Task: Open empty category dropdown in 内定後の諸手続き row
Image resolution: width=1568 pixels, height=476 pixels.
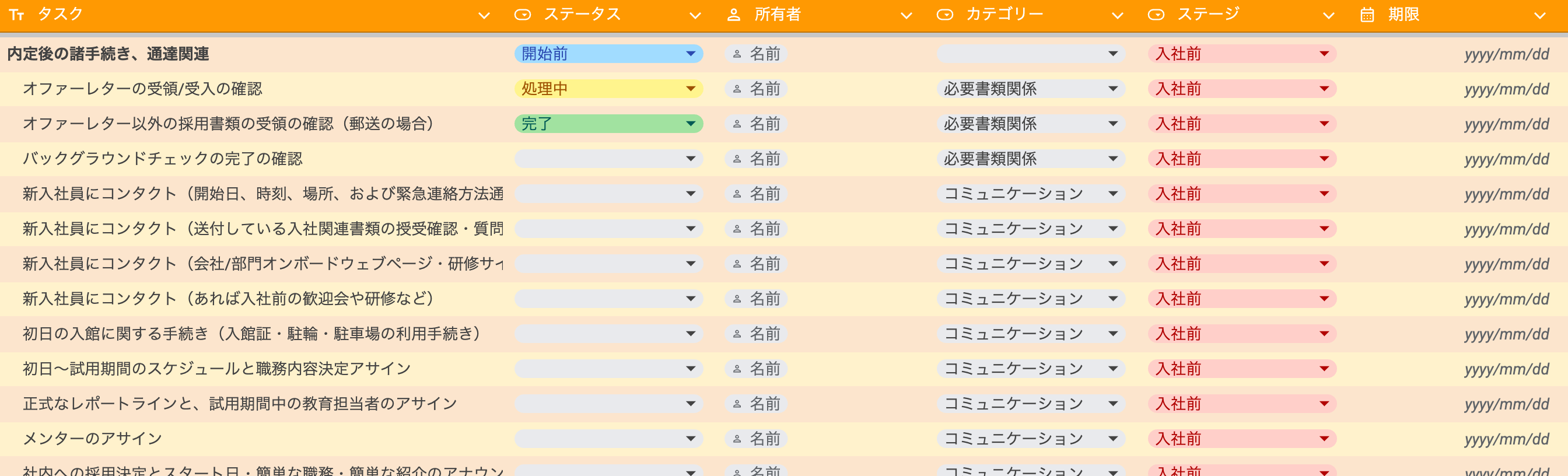Action: [x=1030, y=54]
